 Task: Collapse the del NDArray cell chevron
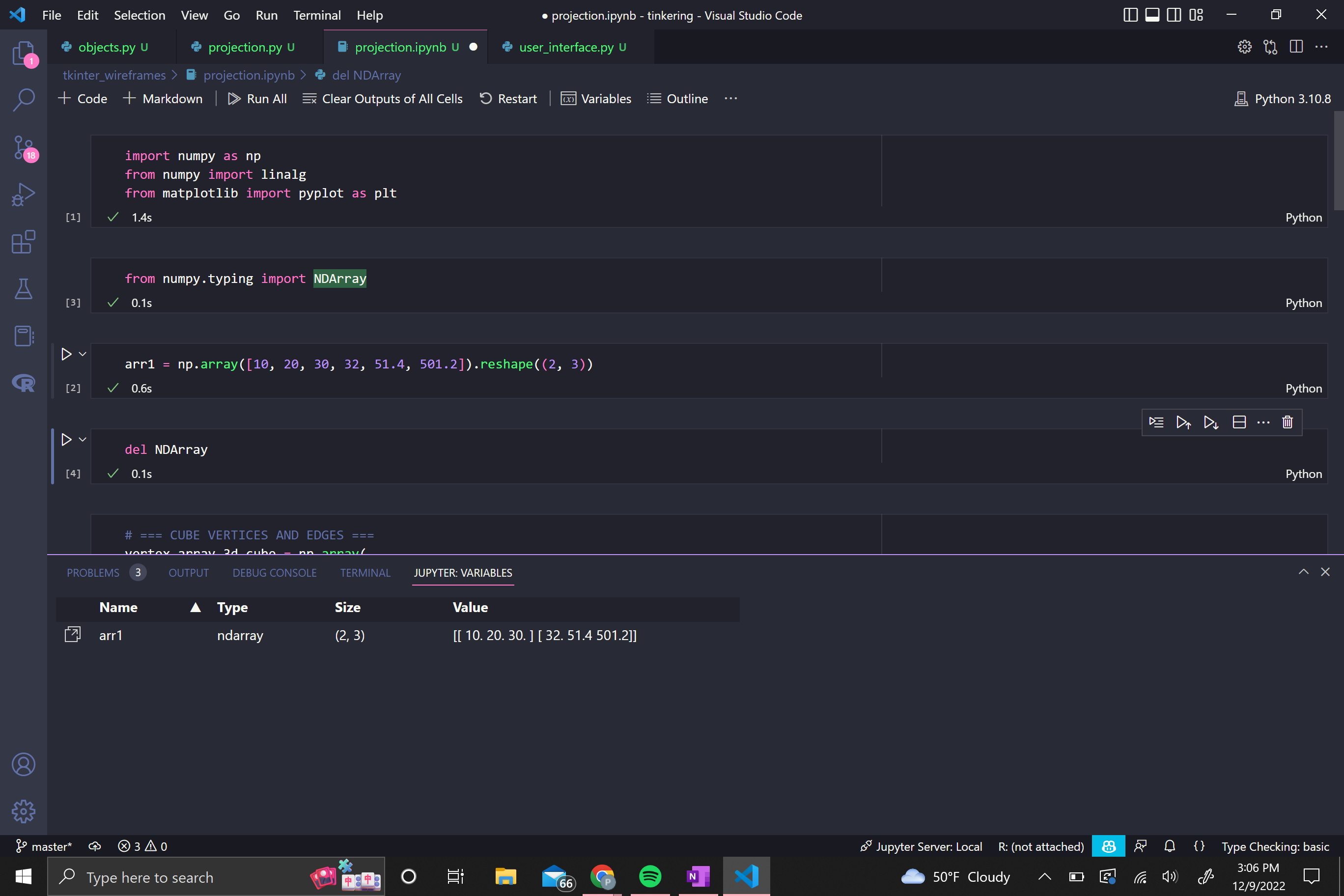click(82, 440)
